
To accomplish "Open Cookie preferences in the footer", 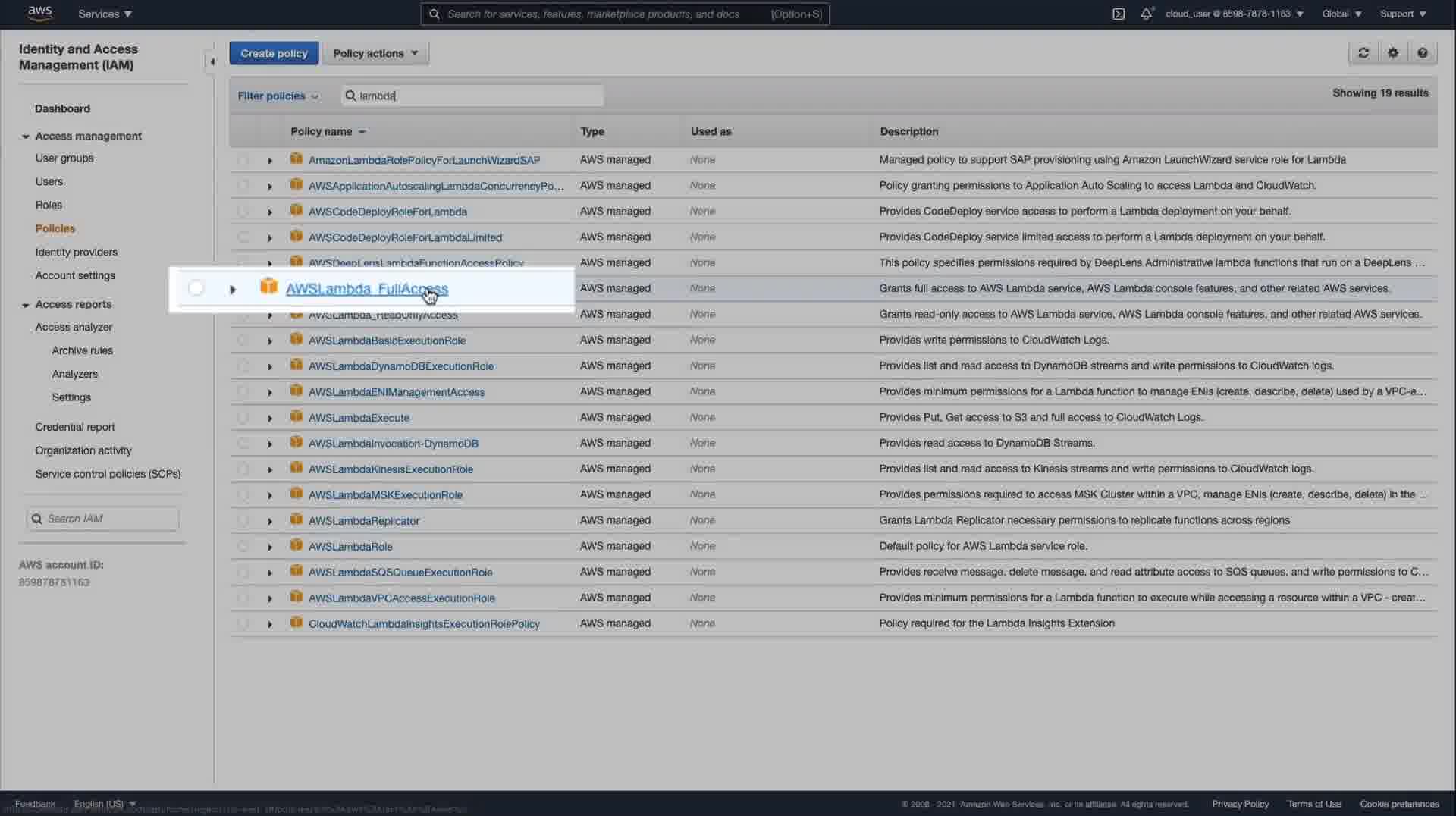I will [1399, 804].
